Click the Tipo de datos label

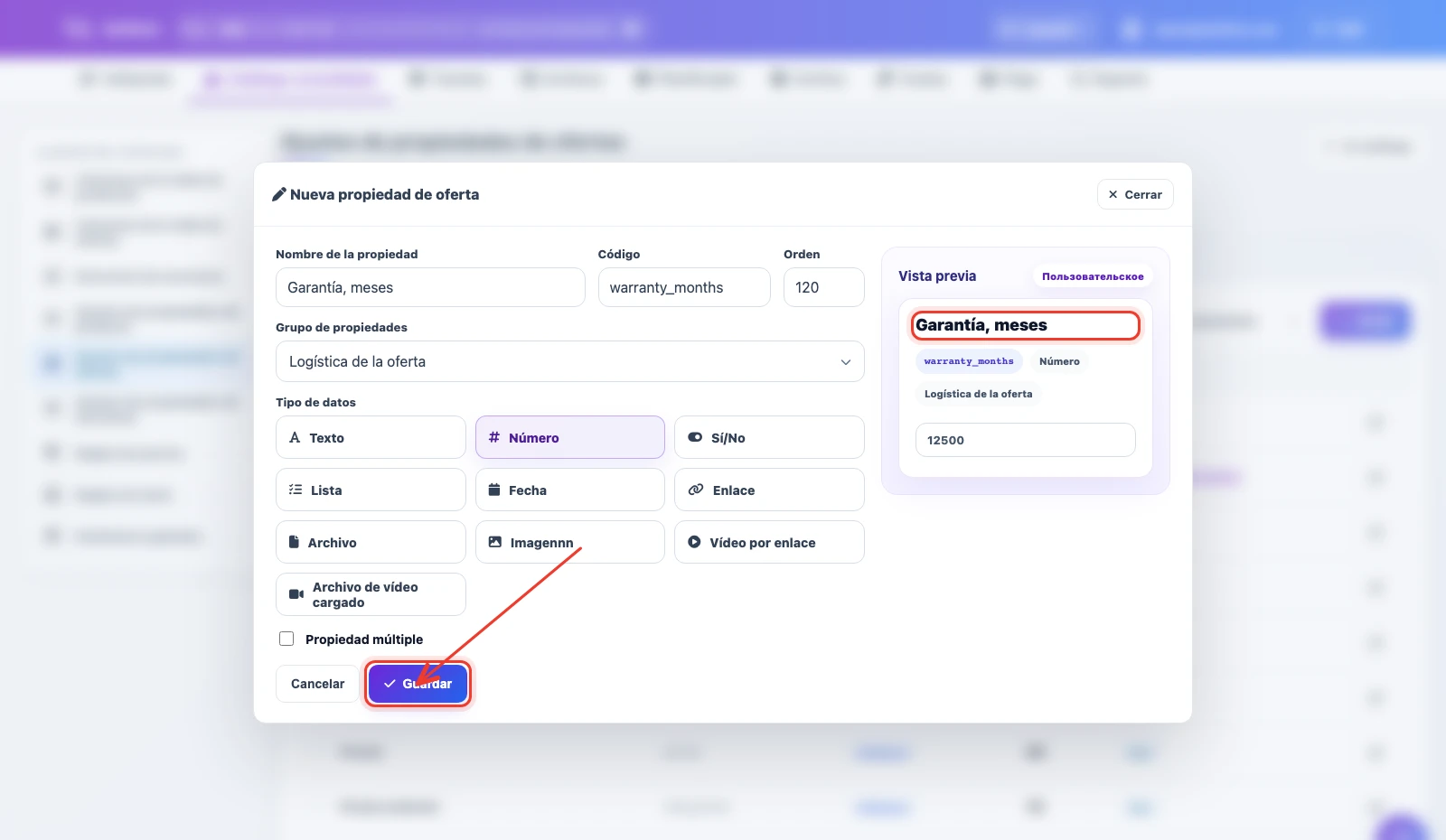(315, 402)
